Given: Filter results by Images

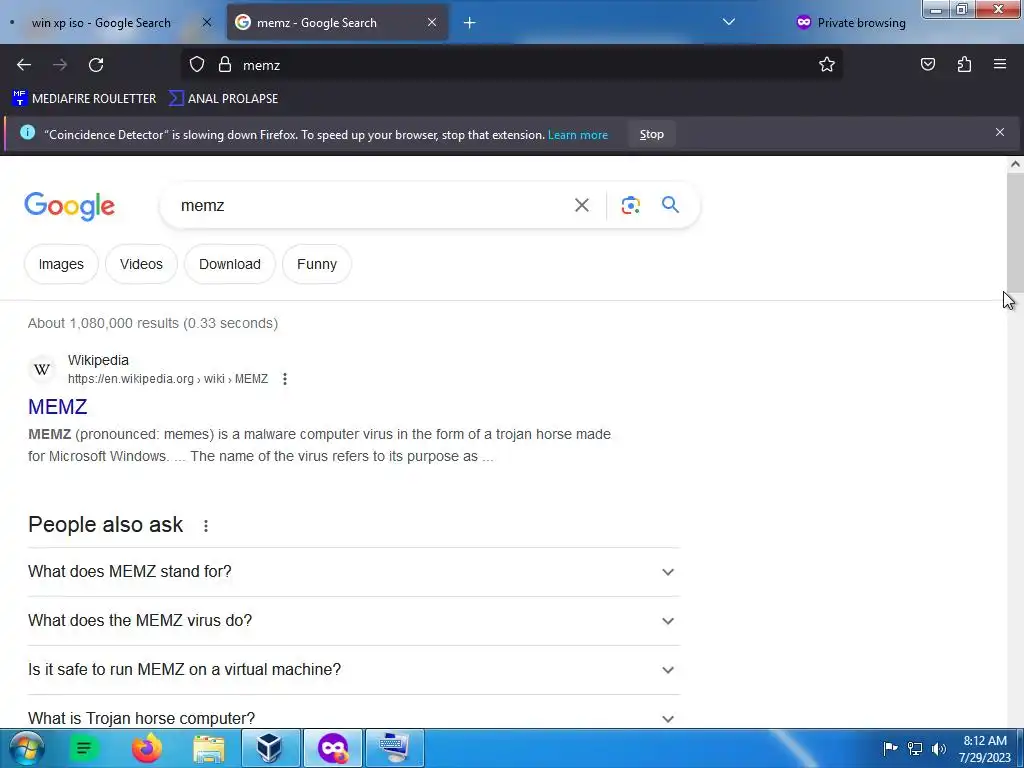Looking at the screenshot, I should pos(61,264).
